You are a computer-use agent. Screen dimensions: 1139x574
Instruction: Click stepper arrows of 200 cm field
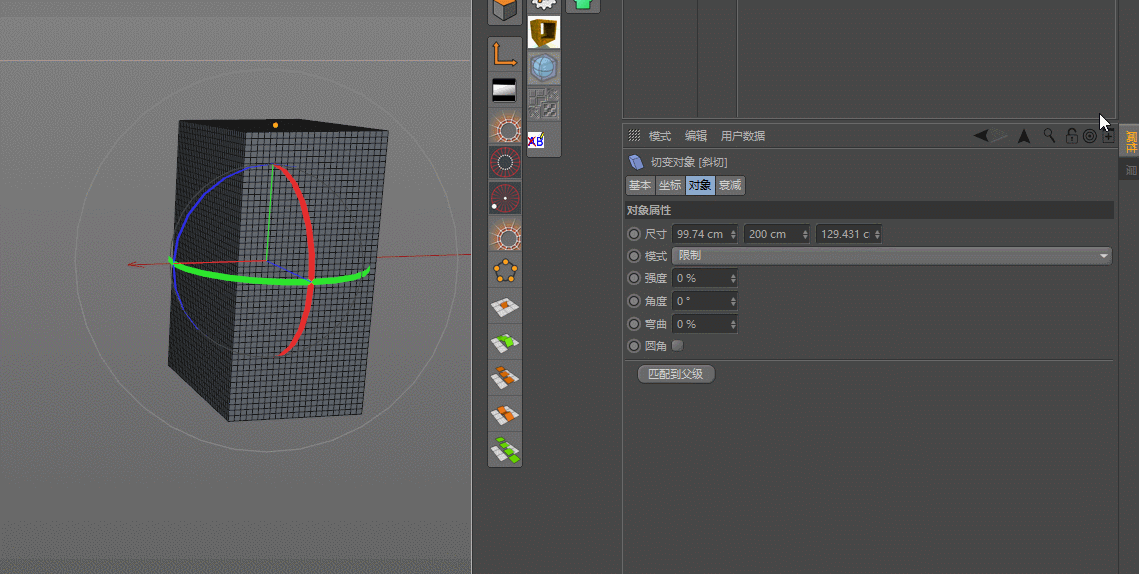coord(805,234)
